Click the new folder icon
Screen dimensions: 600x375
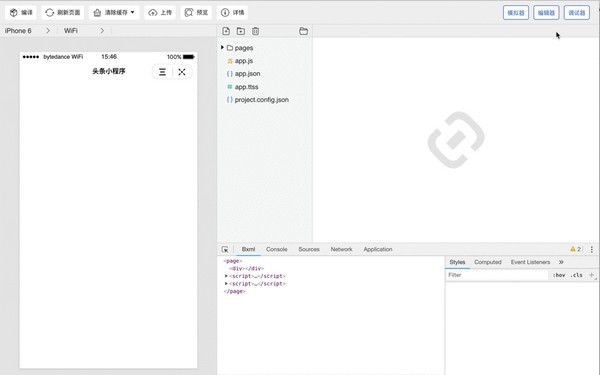tap(241, 31)
